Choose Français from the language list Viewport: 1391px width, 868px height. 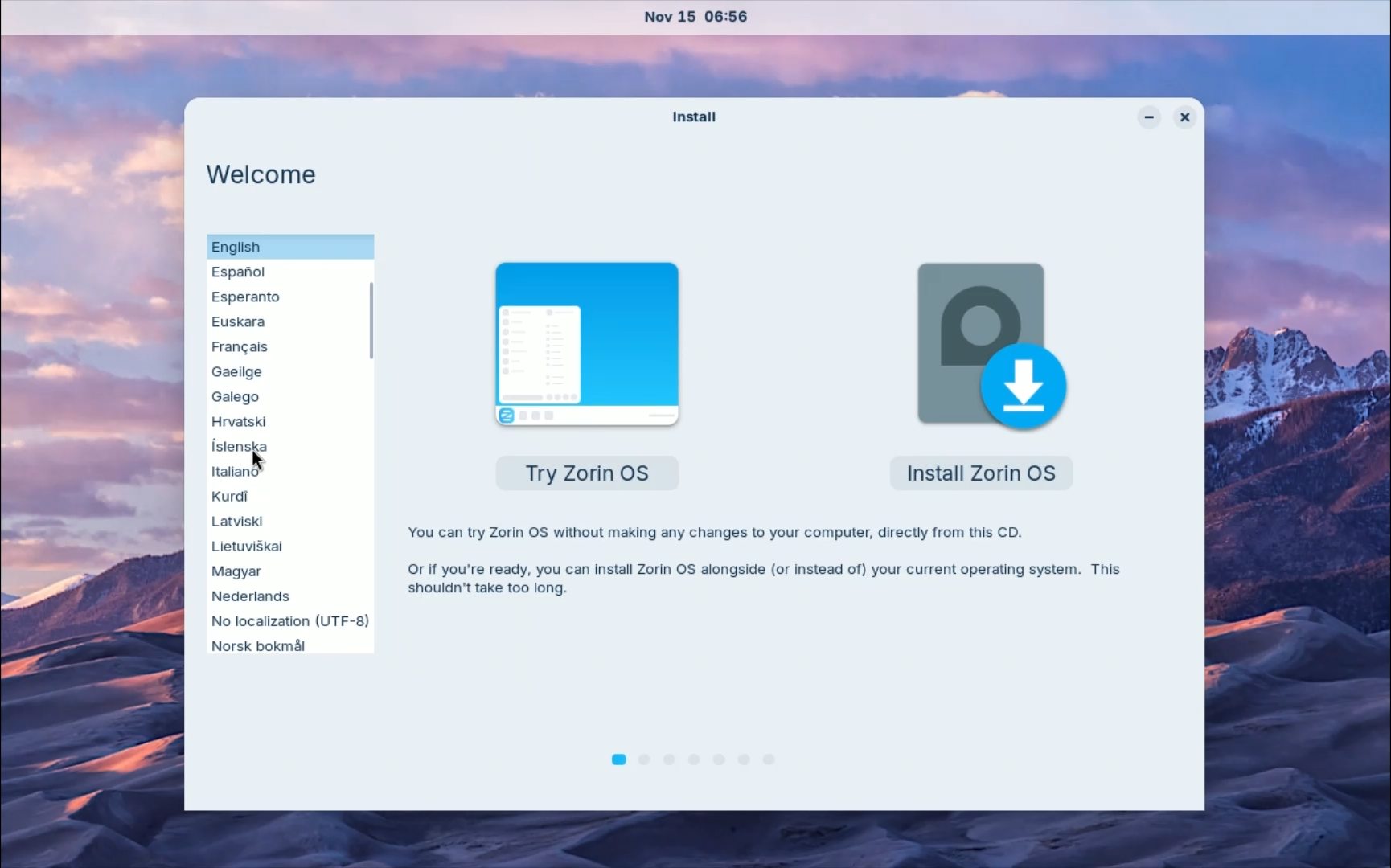239,347
